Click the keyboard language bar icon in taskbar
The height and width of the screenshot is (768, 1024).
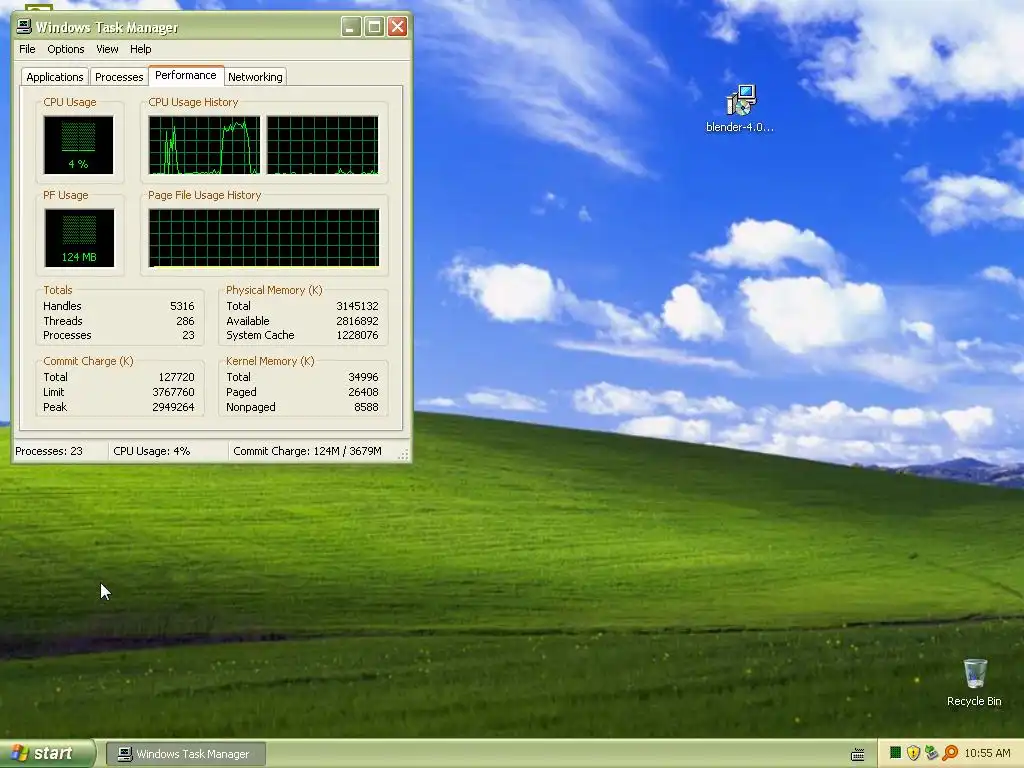[857, 754]
